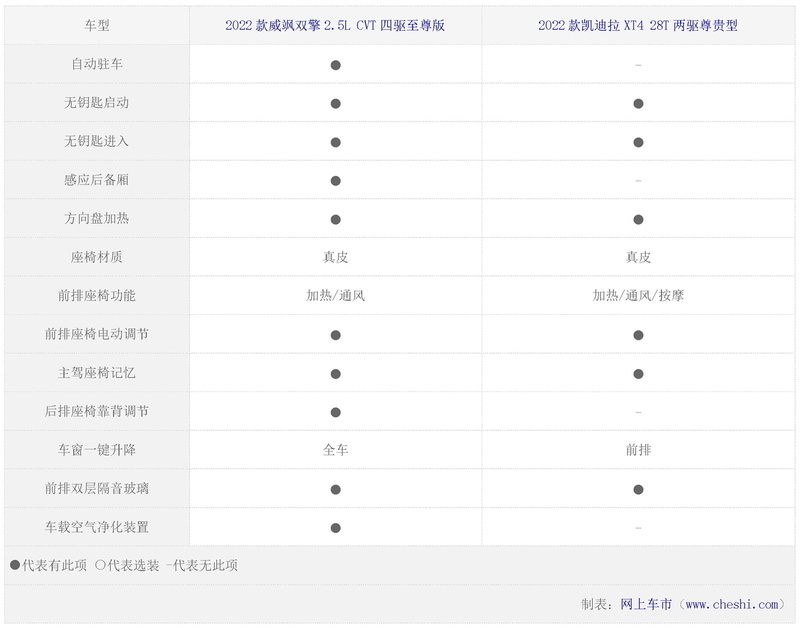
Task: Select the 前排双层隔音玻璃 row label
Action: [x=96, y=489]
